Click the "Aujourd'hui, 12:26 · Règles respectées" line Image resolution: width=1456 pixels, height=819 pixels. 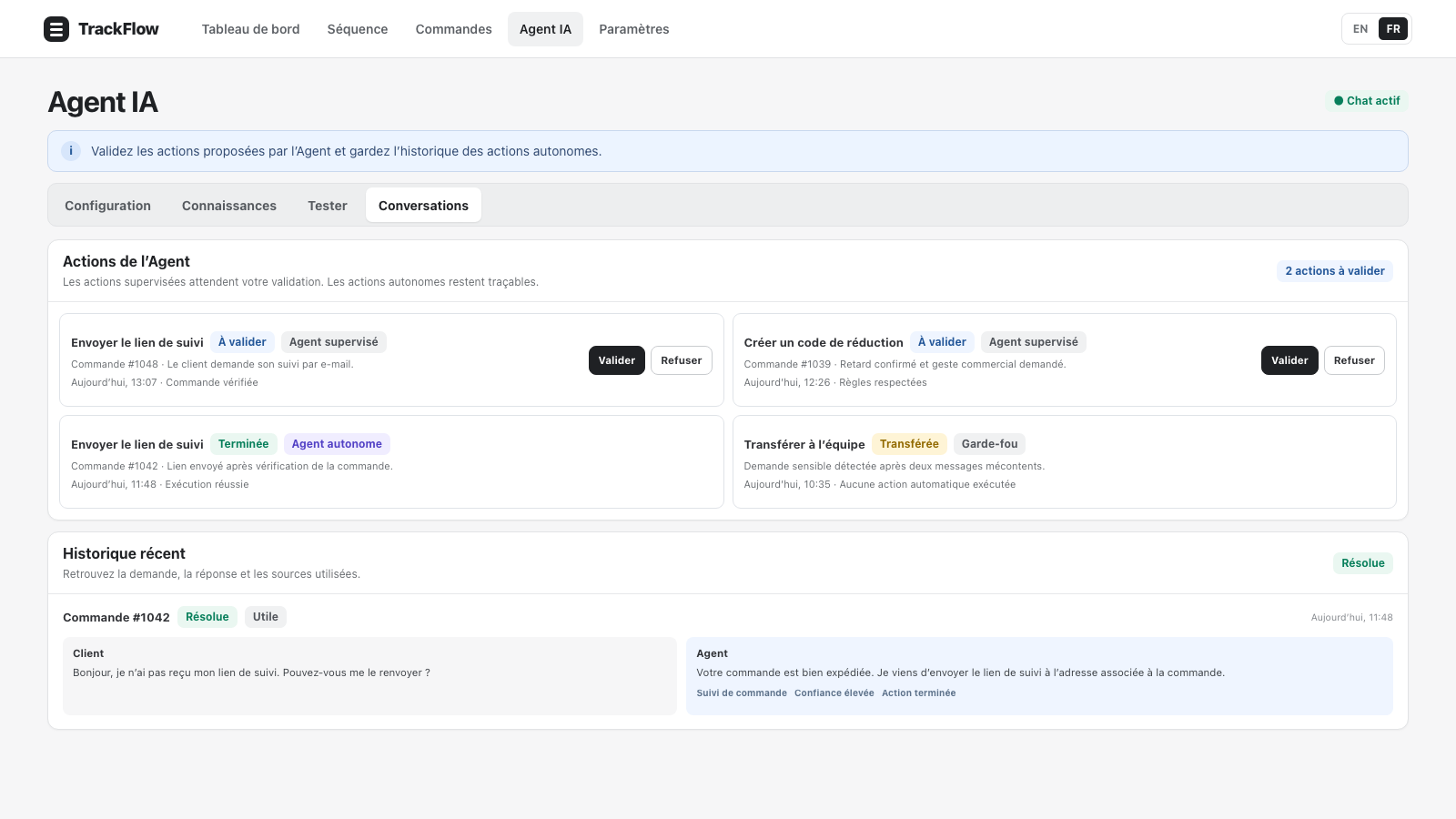[x=835, y=383]
